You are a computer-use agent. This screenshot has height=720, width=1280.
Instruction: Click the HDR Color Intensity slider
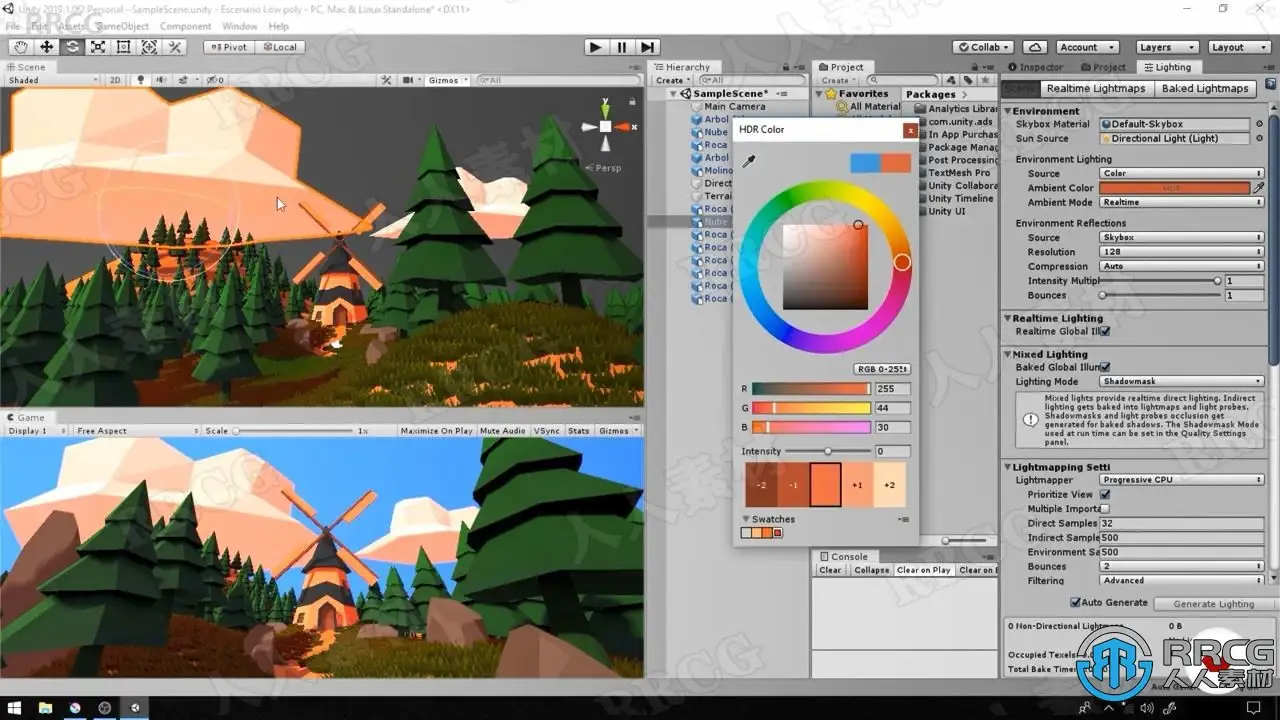829,451
